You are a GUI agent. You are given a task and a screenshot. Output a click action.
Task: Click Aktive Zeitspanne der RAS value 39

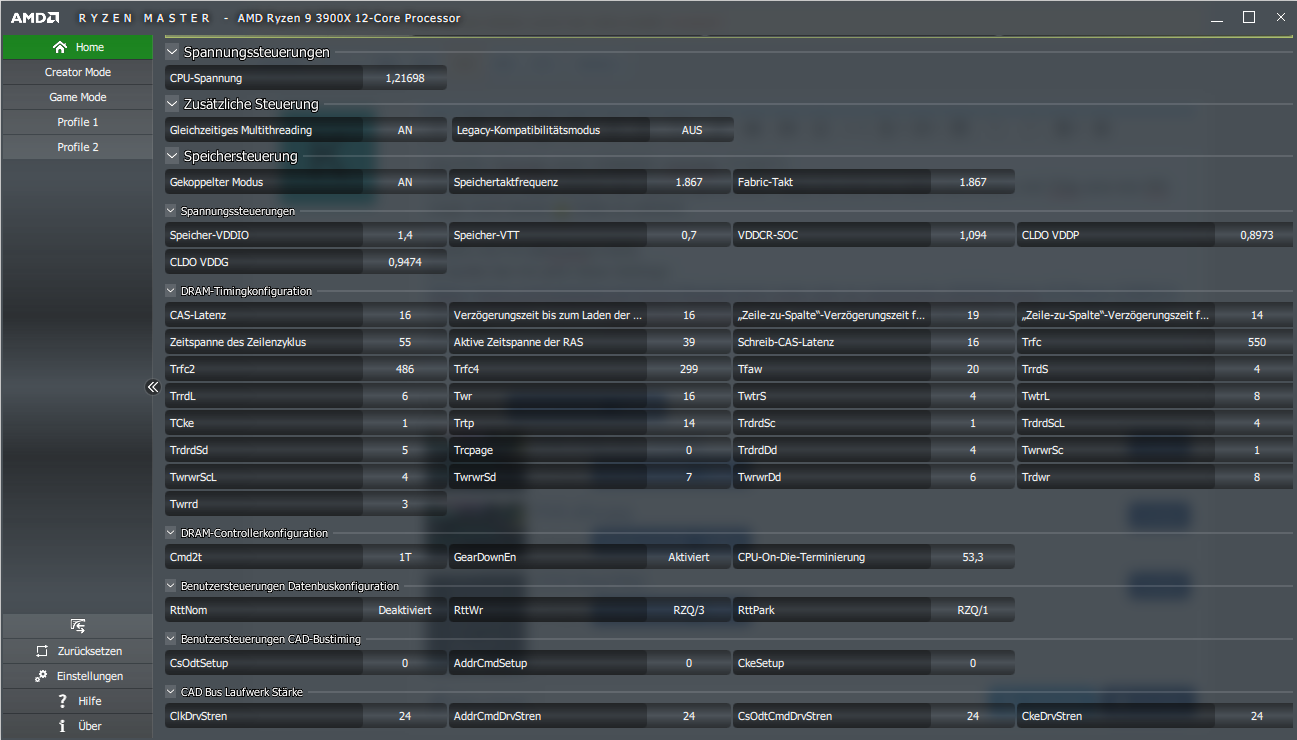point(689,342)
